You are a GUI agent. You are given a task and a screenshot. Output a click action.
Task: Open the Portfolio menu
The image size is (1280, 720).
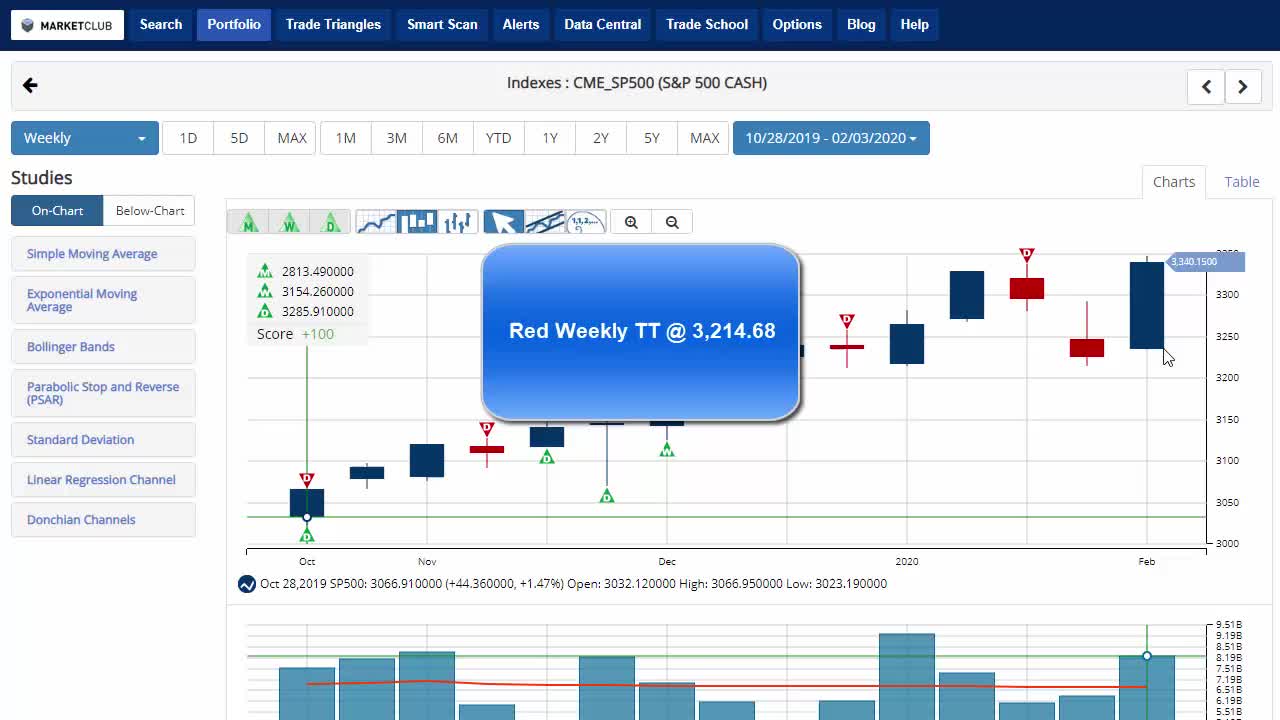[x=234, y=25]
